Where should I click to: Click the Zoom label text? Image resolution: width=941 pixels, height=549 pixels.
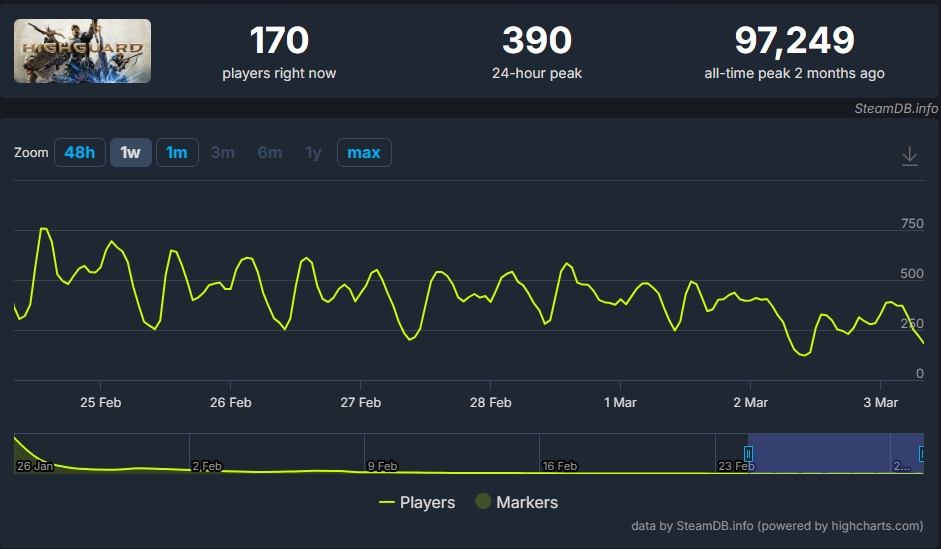coord(31,152)
